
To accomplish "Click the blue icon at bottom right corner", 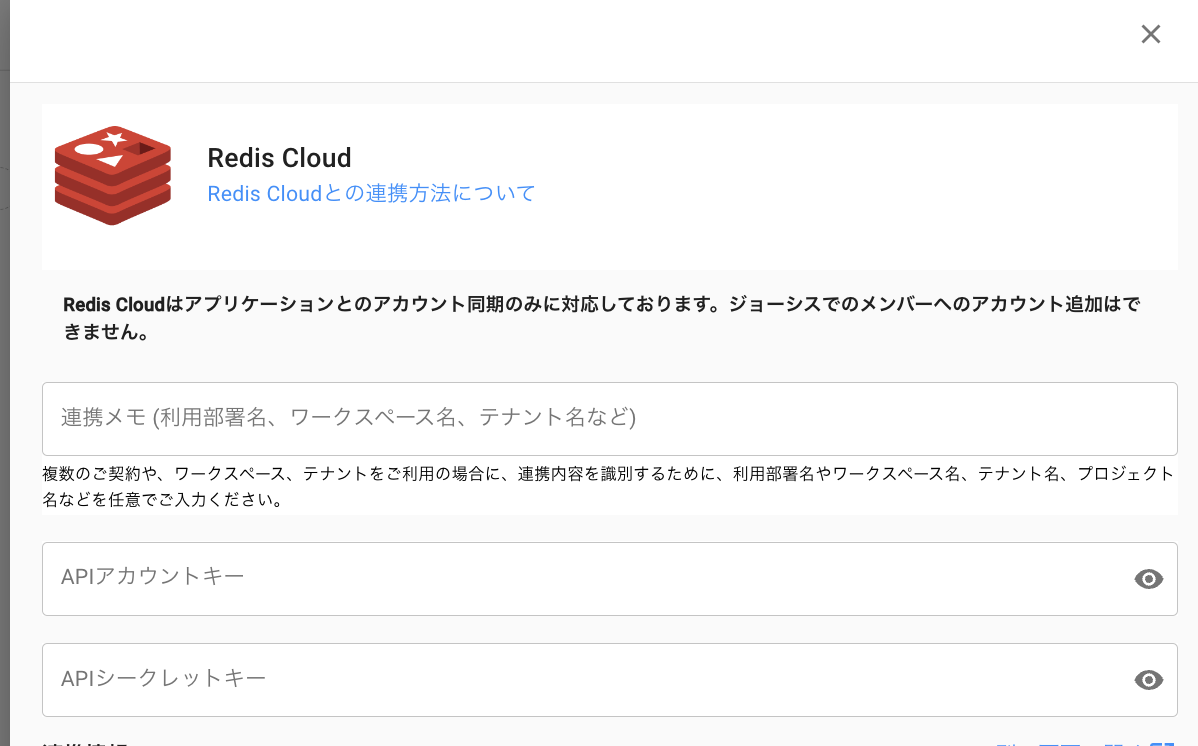I will coord(1162,742).
